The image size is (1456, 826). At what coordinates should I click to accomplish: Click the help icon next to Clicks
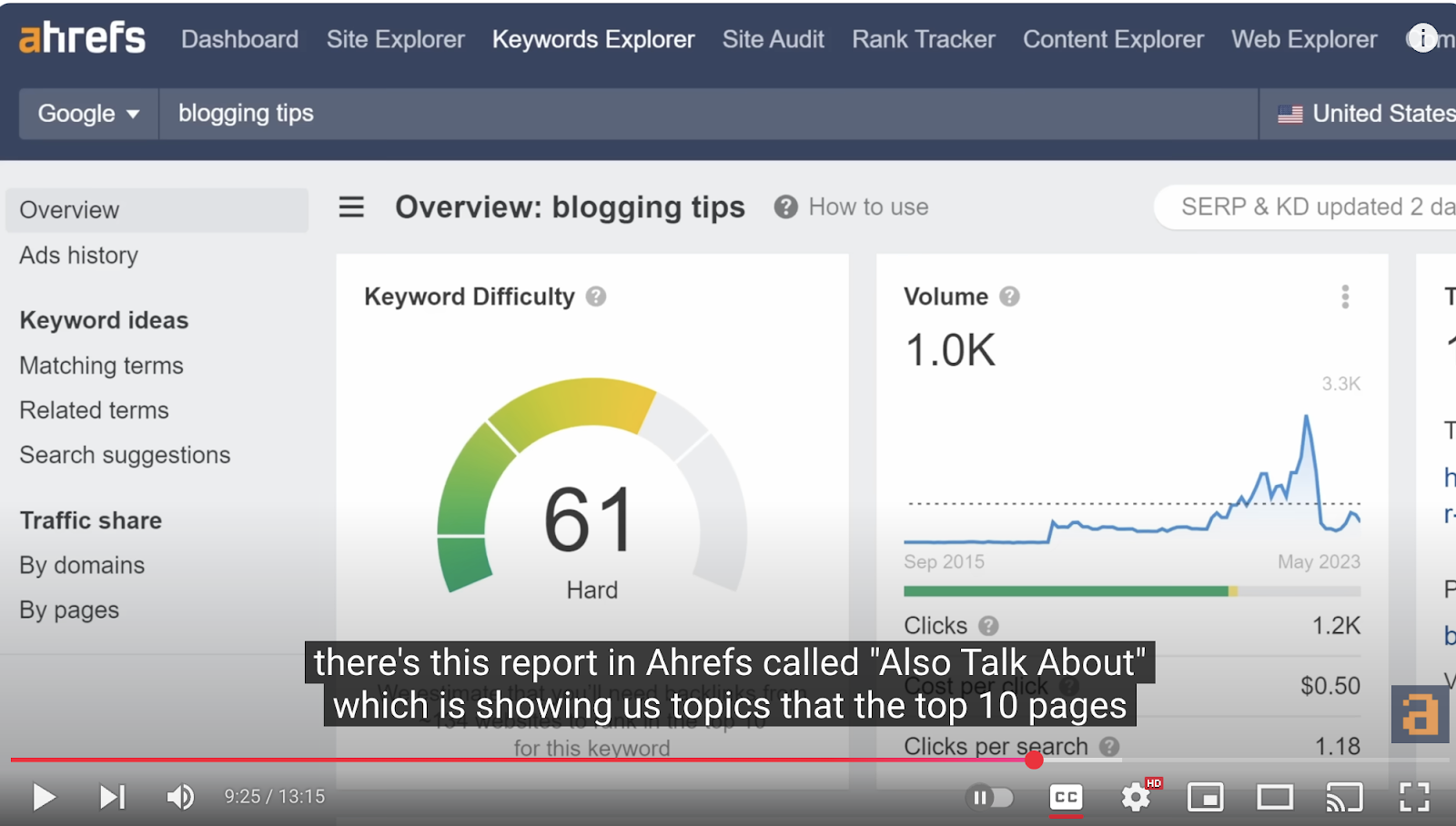[x=988, y=626]
